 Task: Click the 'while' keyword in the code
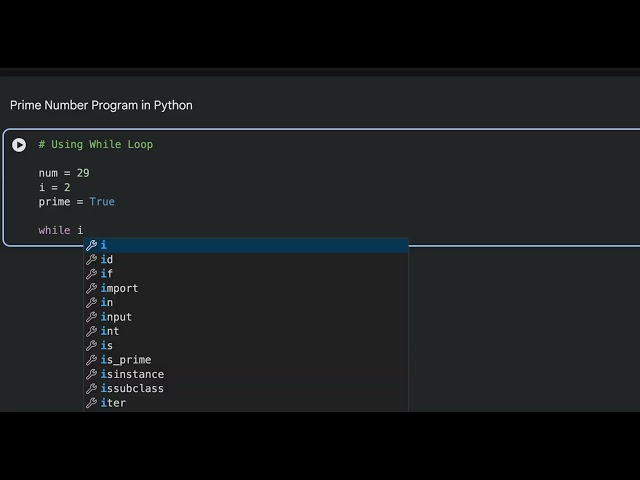(x=54, y=230)
